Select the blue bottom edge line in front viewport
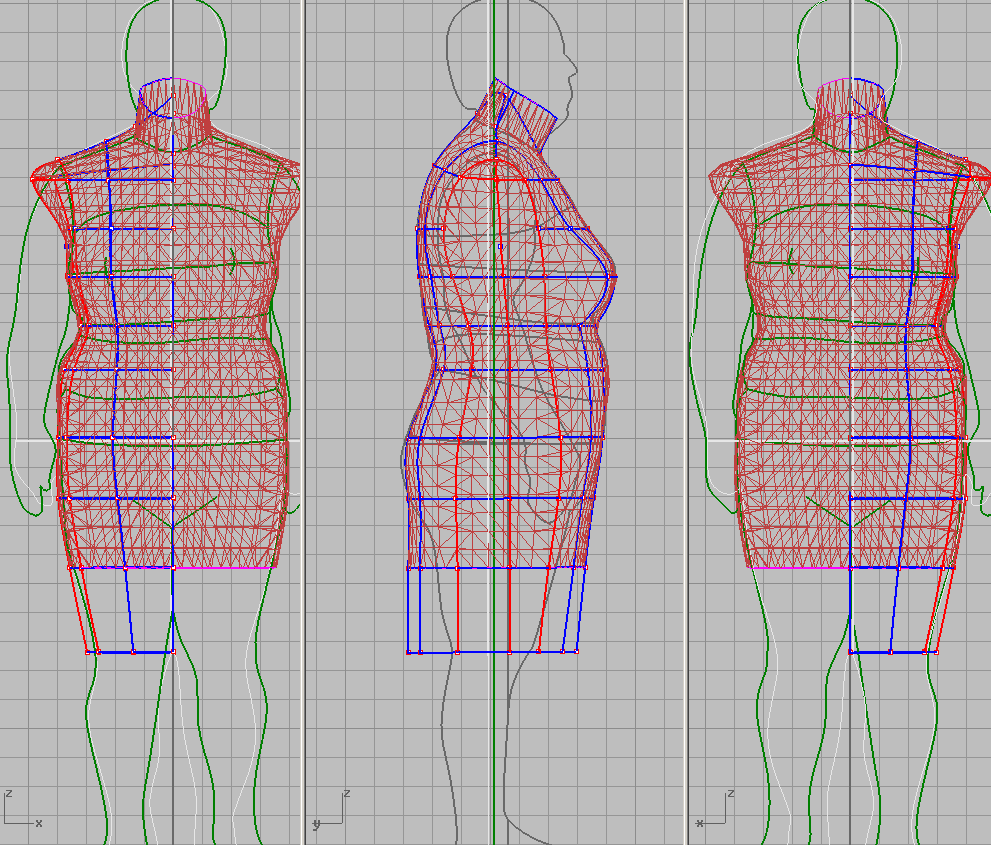The image size is (991, 845). point(130,652)
